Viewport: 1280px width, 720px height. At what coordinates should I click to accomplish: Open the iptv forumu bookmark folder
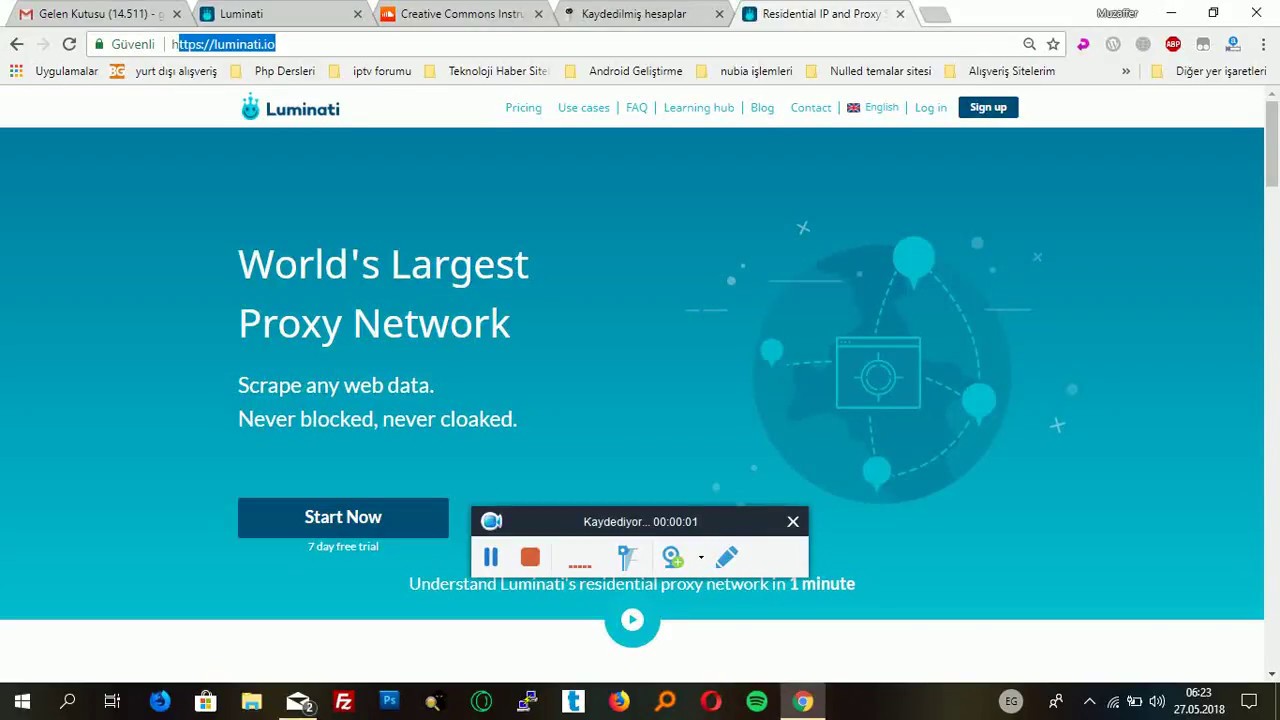tap(370, 71)
